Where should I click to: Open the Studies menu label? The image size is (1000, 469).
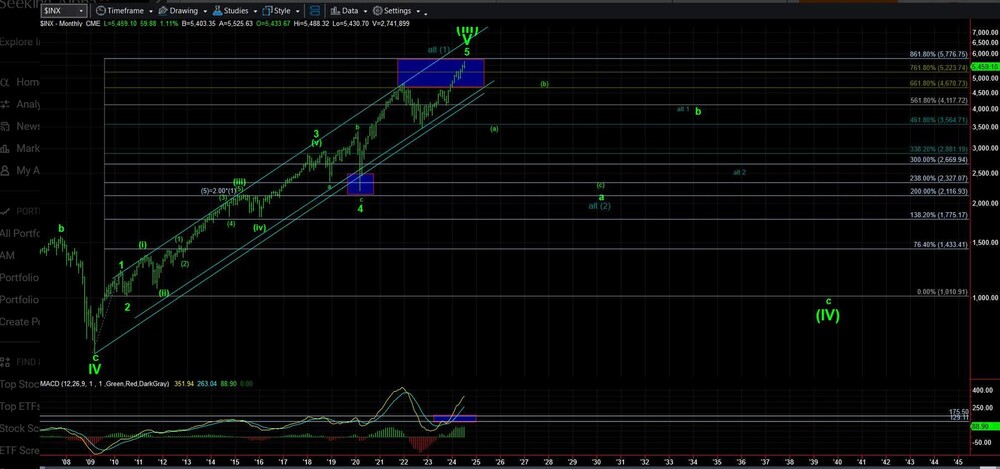[x=236, y=11]
